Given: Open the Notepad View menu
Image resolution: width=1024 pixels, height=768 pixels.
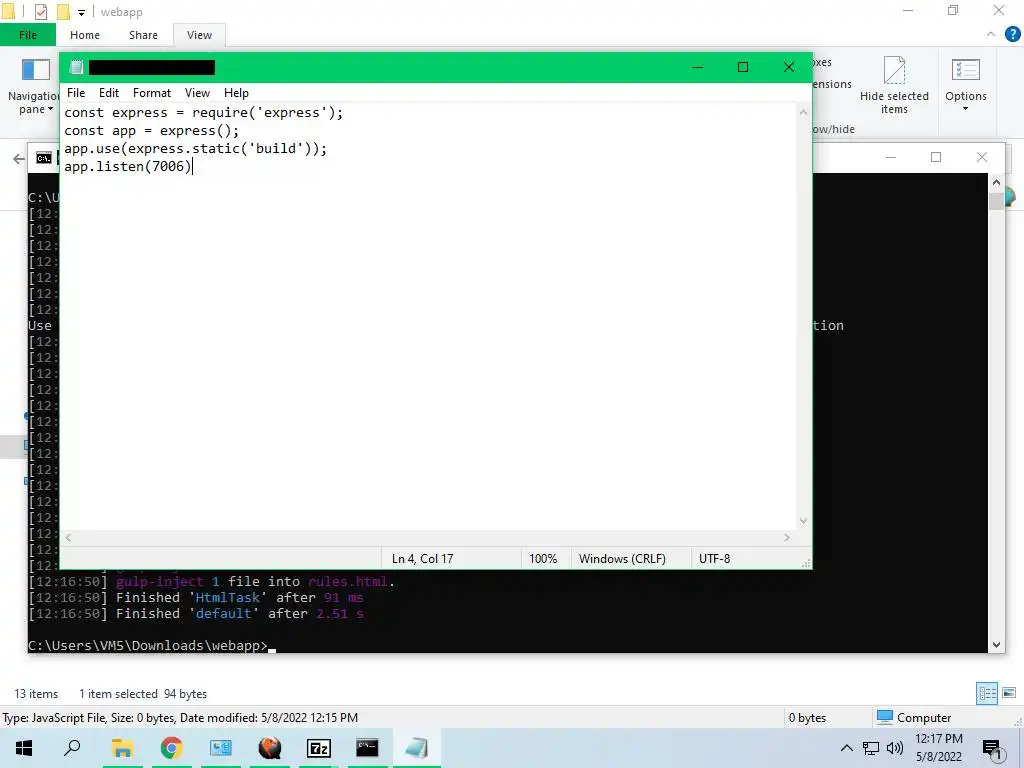Looking at the screenshot, I should pos(197,93).
